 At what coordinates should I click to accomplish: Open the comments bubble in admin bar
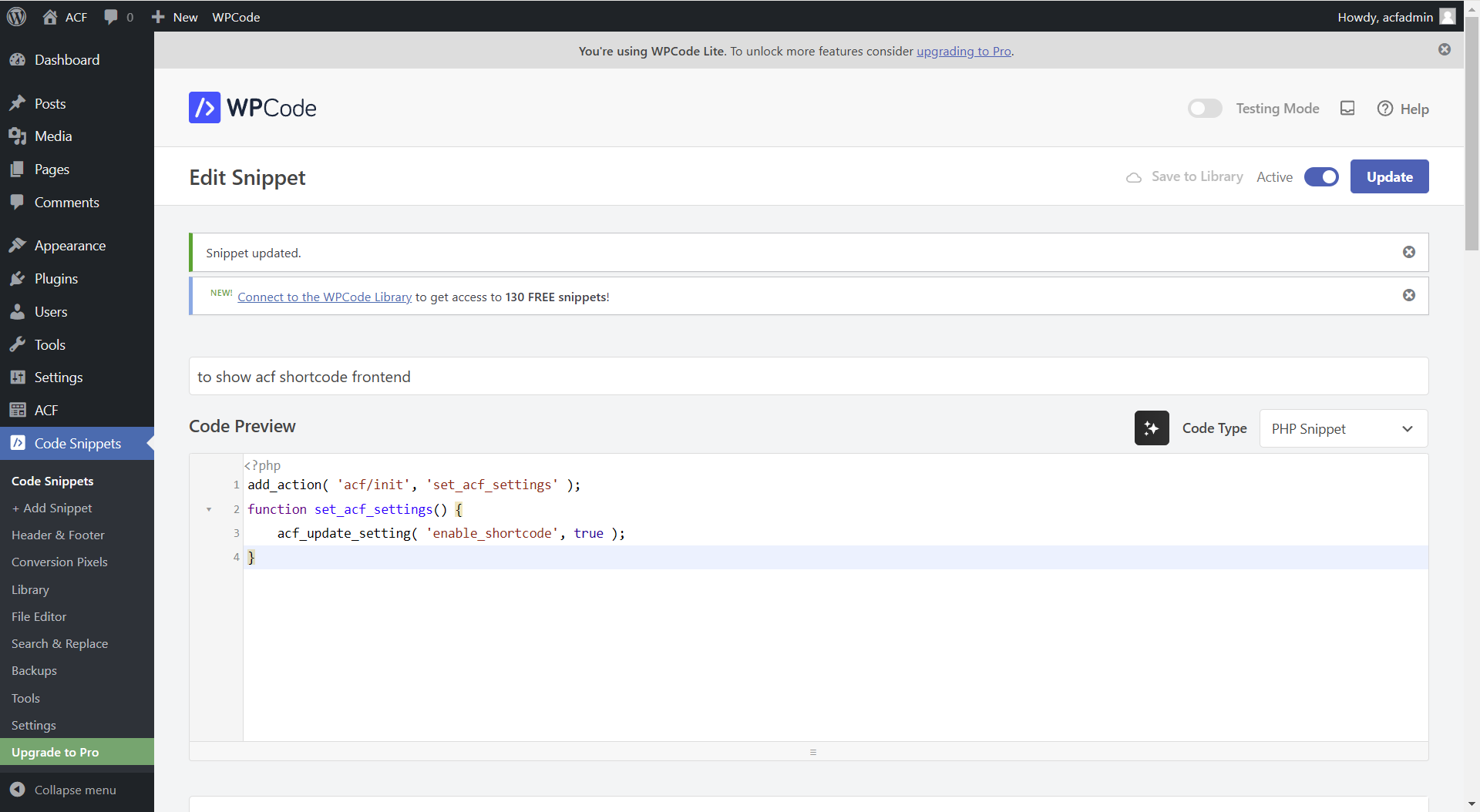coord(118,17)
